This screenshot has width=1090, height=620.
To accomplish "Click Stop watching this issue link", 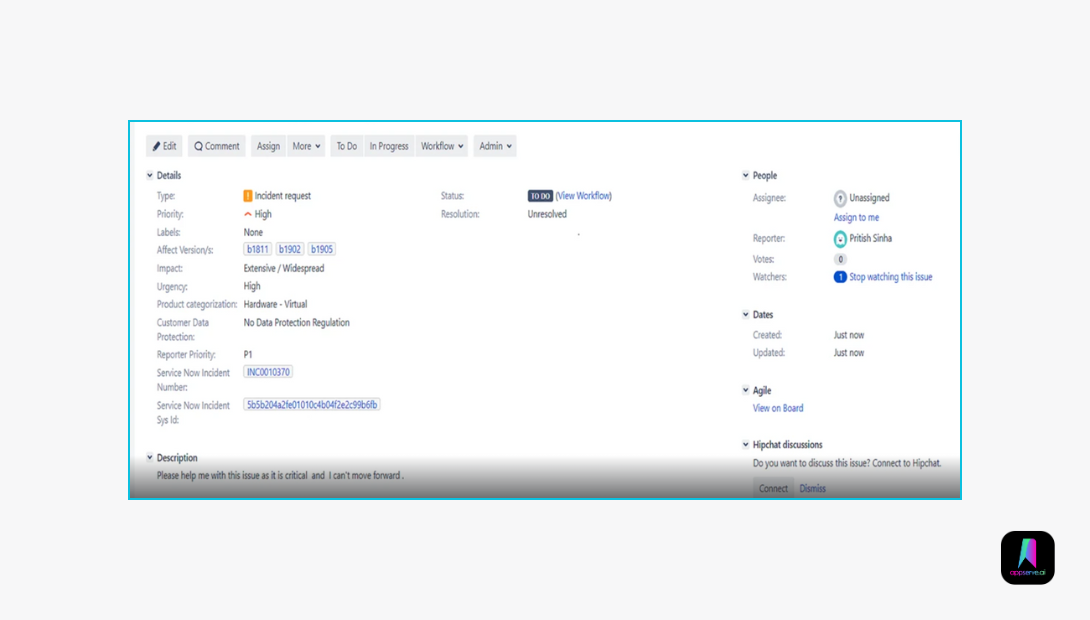I will tap(890, 277).
